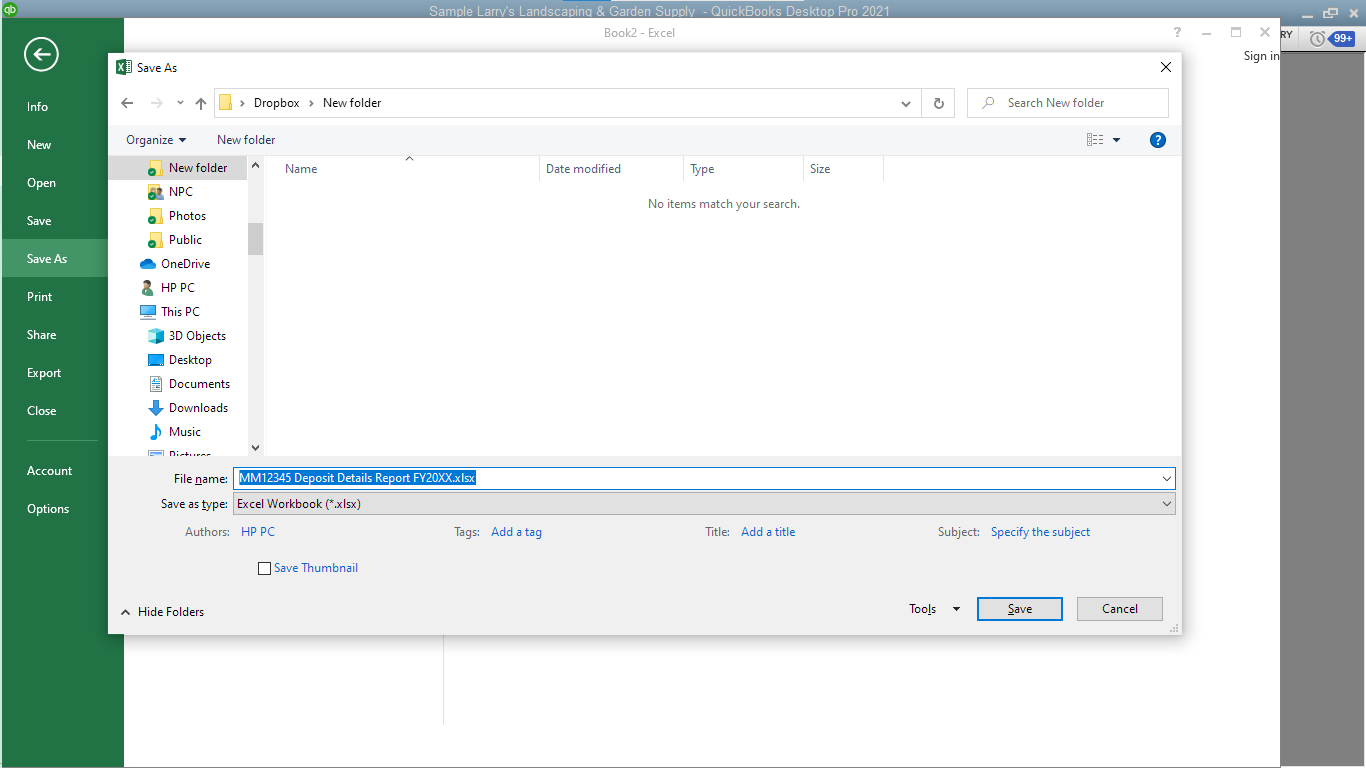This screenshot has width=1366, height=768.
Task: Click New folder in the address path
Action: (x=352, y=103)
